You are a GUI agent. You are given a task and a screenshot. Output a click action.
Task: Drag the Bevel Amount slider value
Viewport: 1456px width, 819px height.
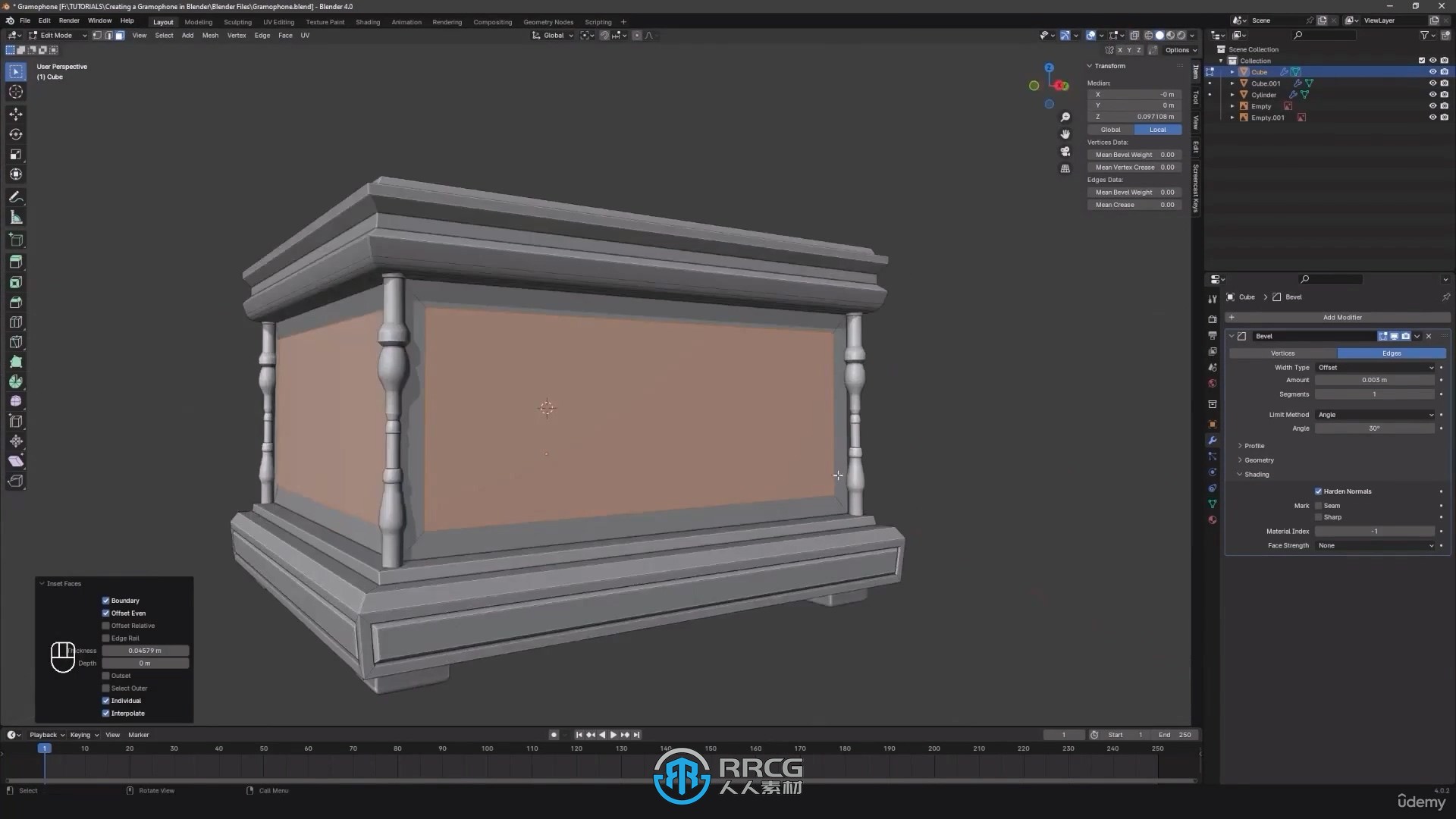pyautogui.click(x=1374, y=380)
